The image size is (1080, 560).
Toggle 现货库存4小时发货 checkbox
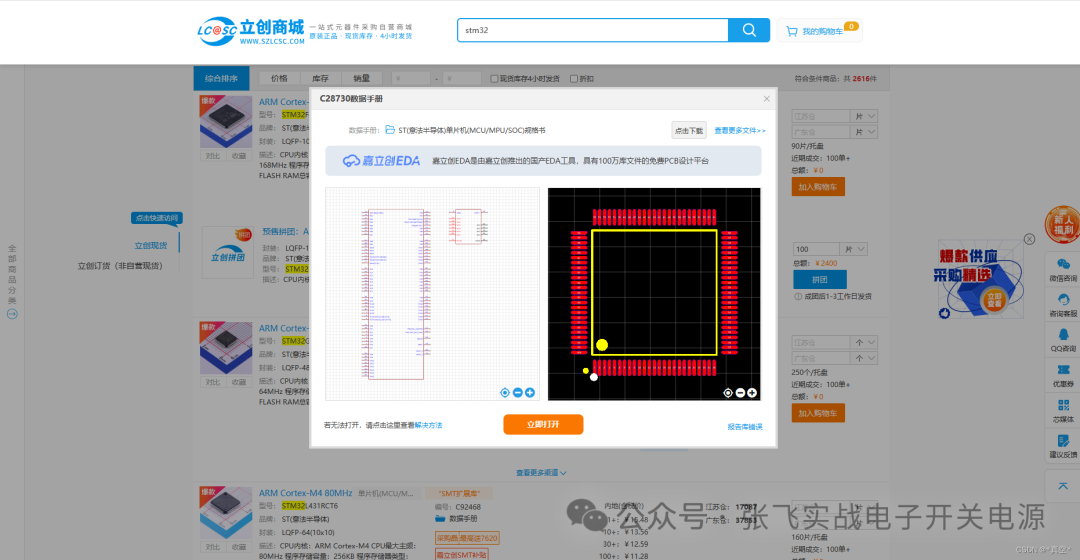[x=494, y=79]
